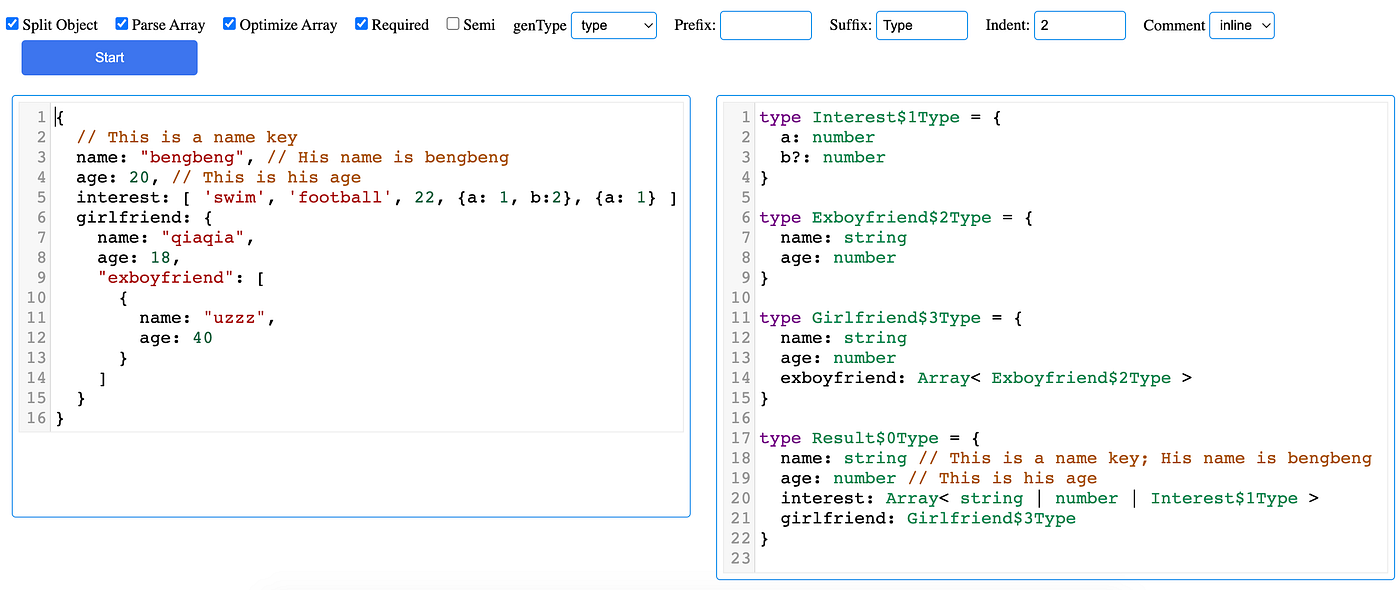
Task: Click the Suffix input field
Action: coord(922,25)
